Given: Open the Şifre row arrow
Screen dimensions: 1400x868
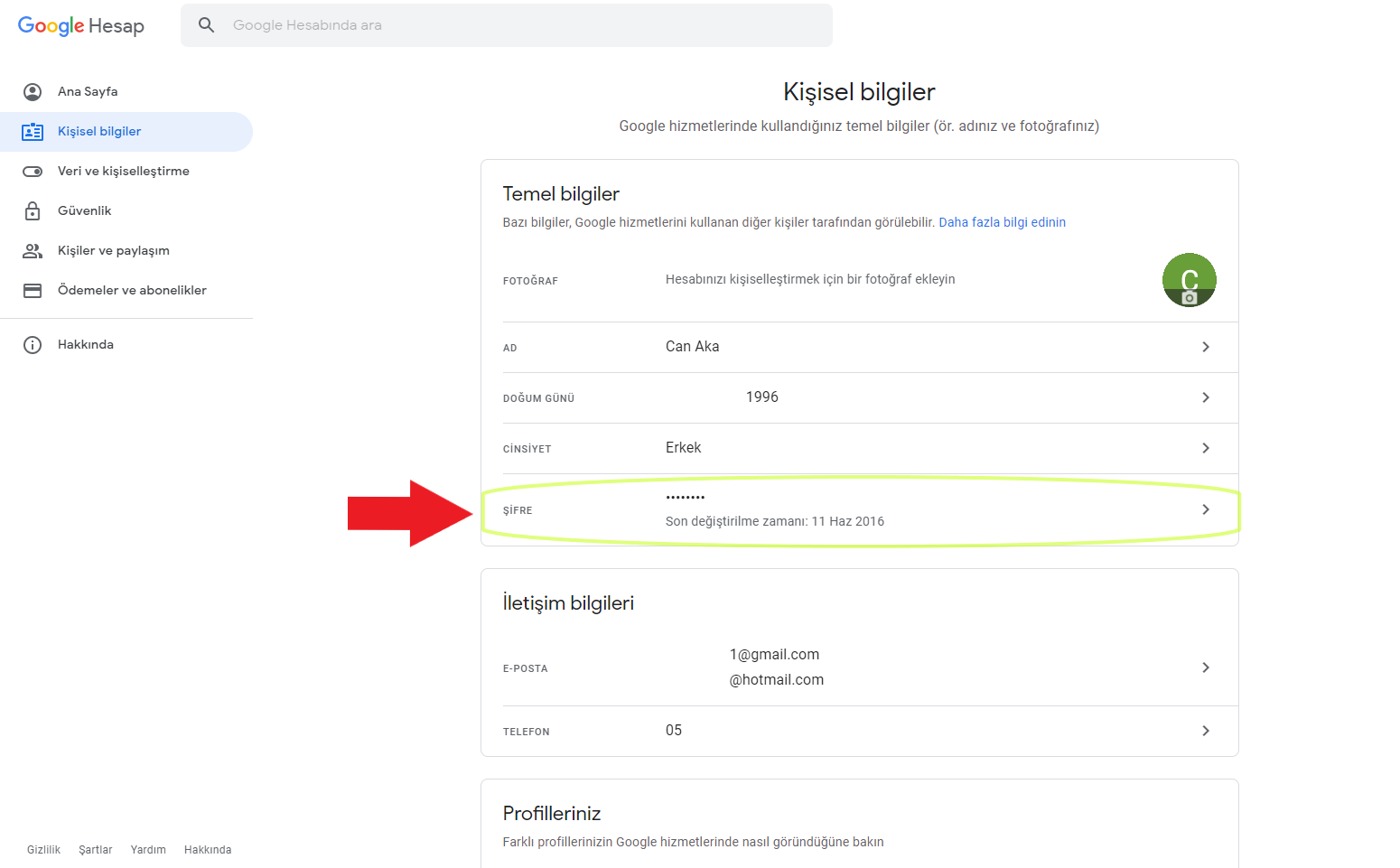Looking at the screenshot, I should 1205,509.
